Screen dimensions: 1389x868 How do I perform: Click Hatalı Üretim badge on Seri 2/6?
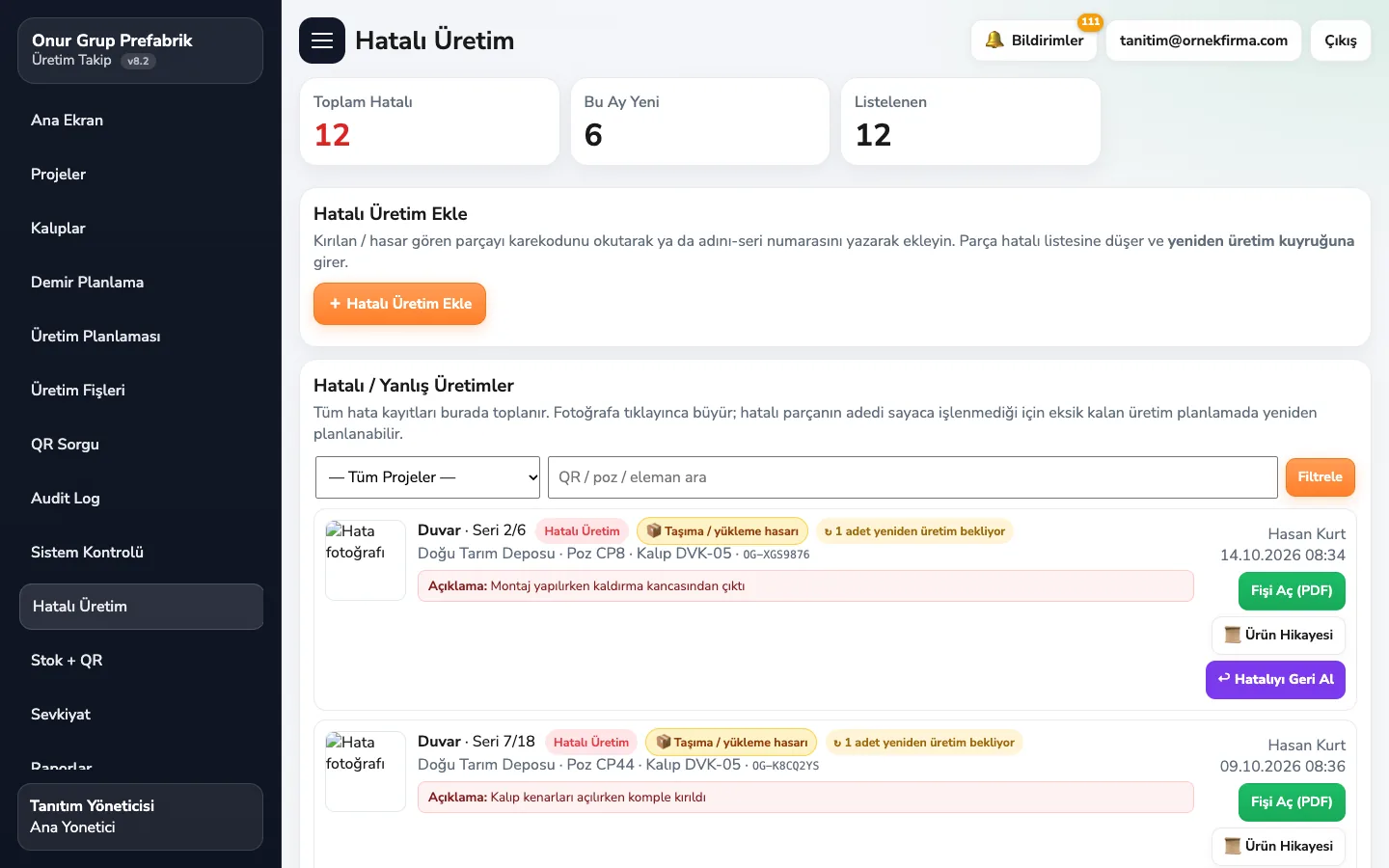click(x=582, y=531)
